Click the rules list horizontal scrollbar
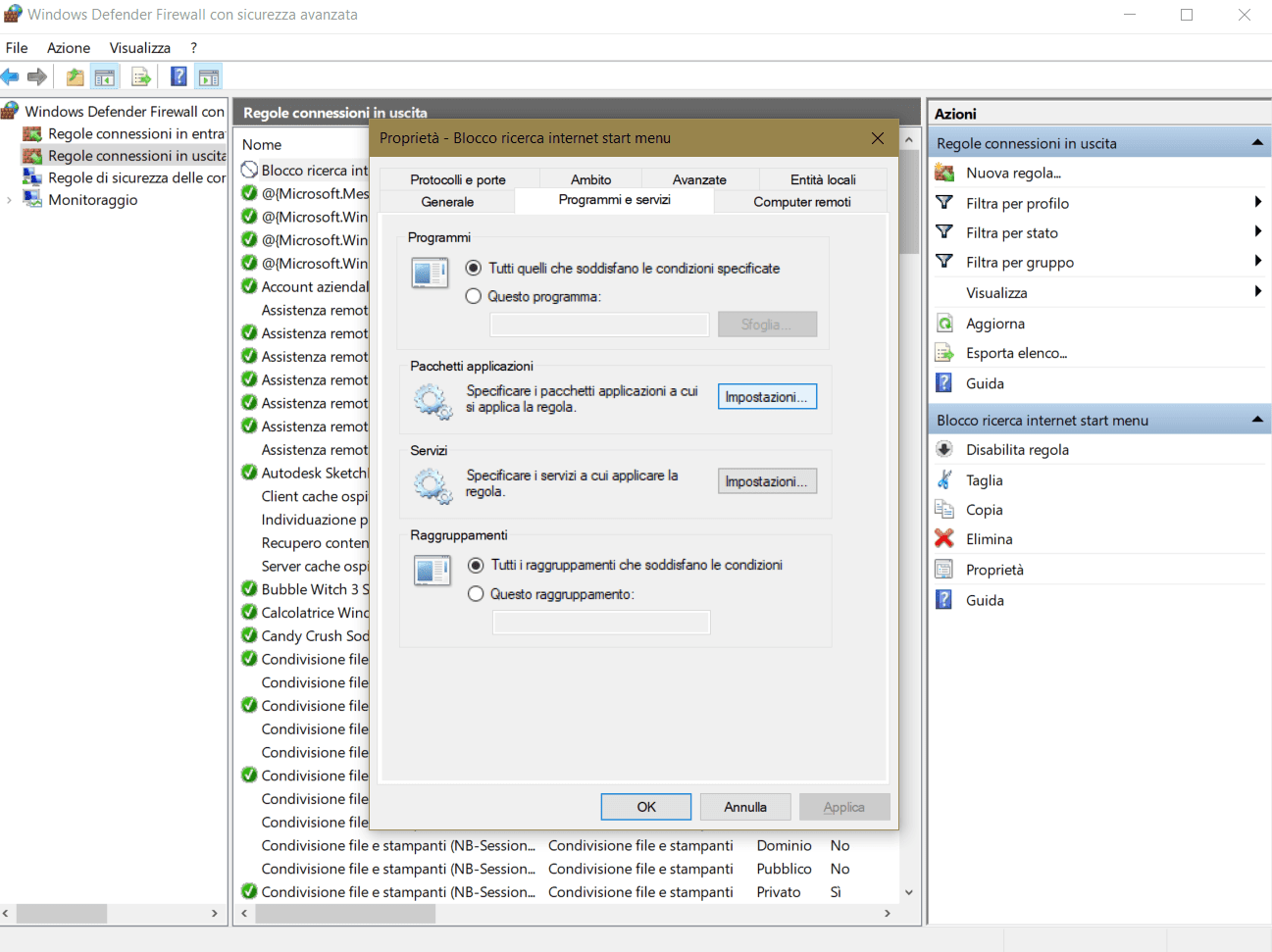The image size is (1272, 952). click(x=345, y=914)
